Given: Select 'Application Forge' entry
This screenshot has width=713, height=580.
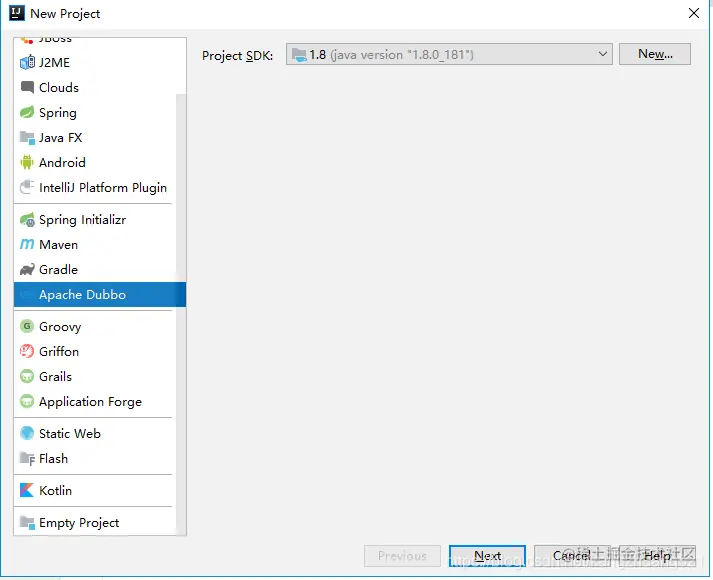Looking at the screenshot, I should pyautogui.click(x=95, y=401).
